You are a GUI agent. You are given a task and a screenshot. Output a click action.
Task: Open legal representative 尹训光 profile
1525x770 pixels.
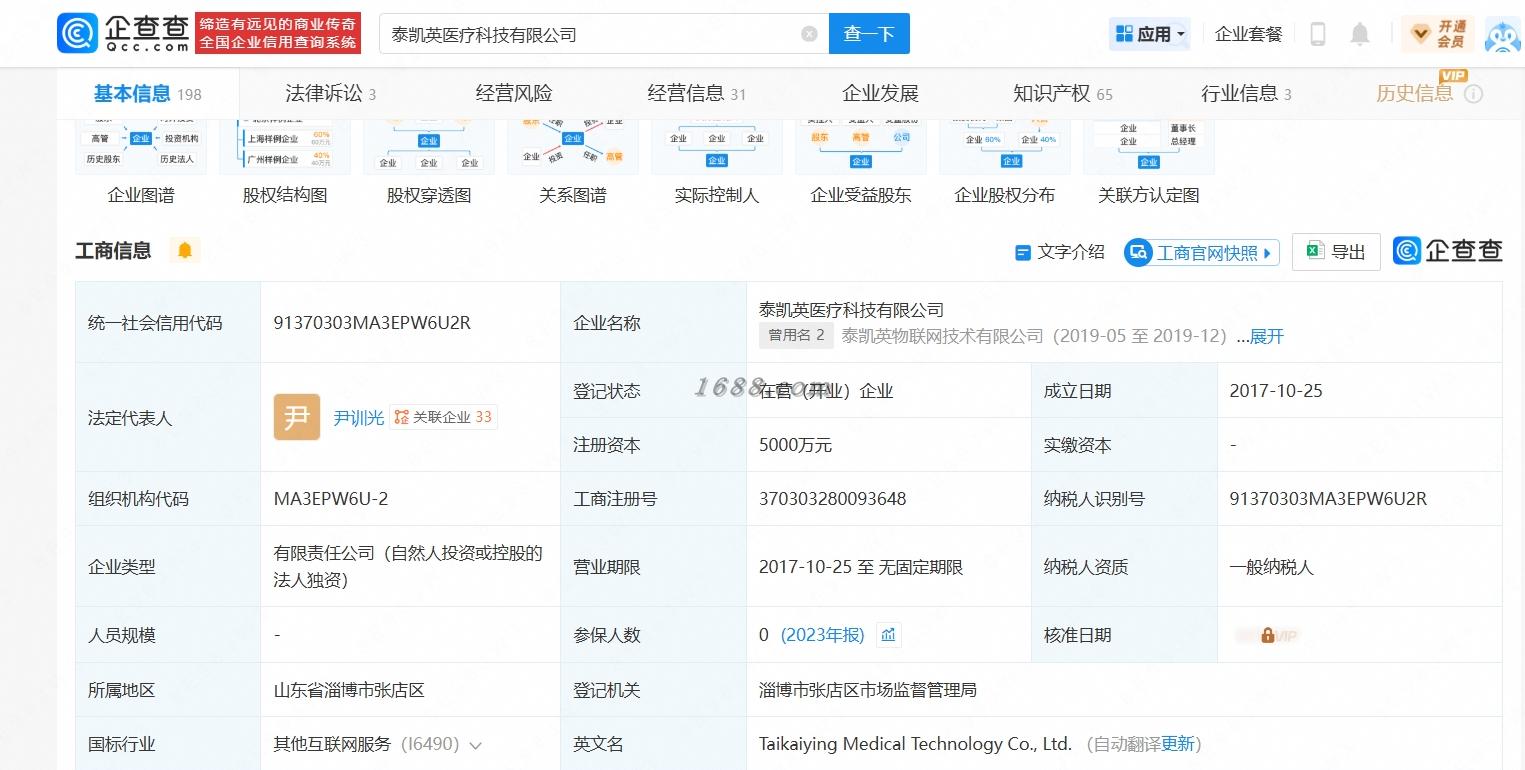359,418
